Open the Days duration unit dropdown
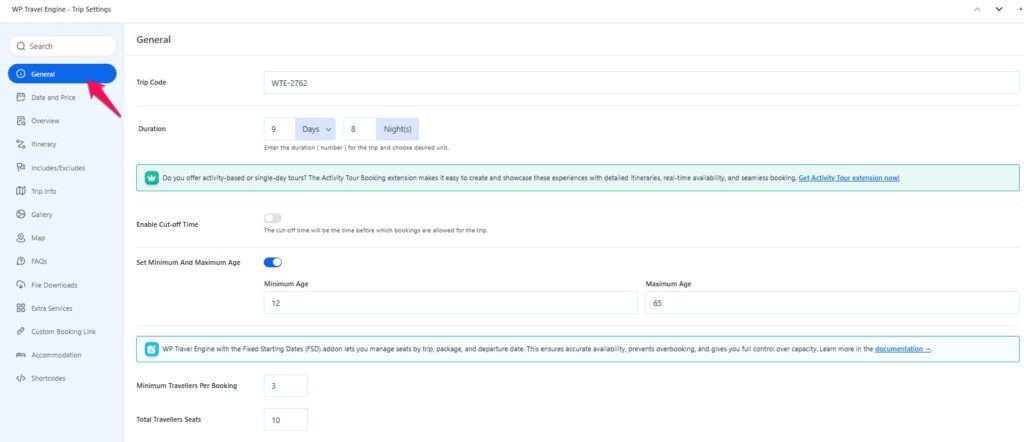This screenshot has width=1024, height=442. tap(315, 129)
